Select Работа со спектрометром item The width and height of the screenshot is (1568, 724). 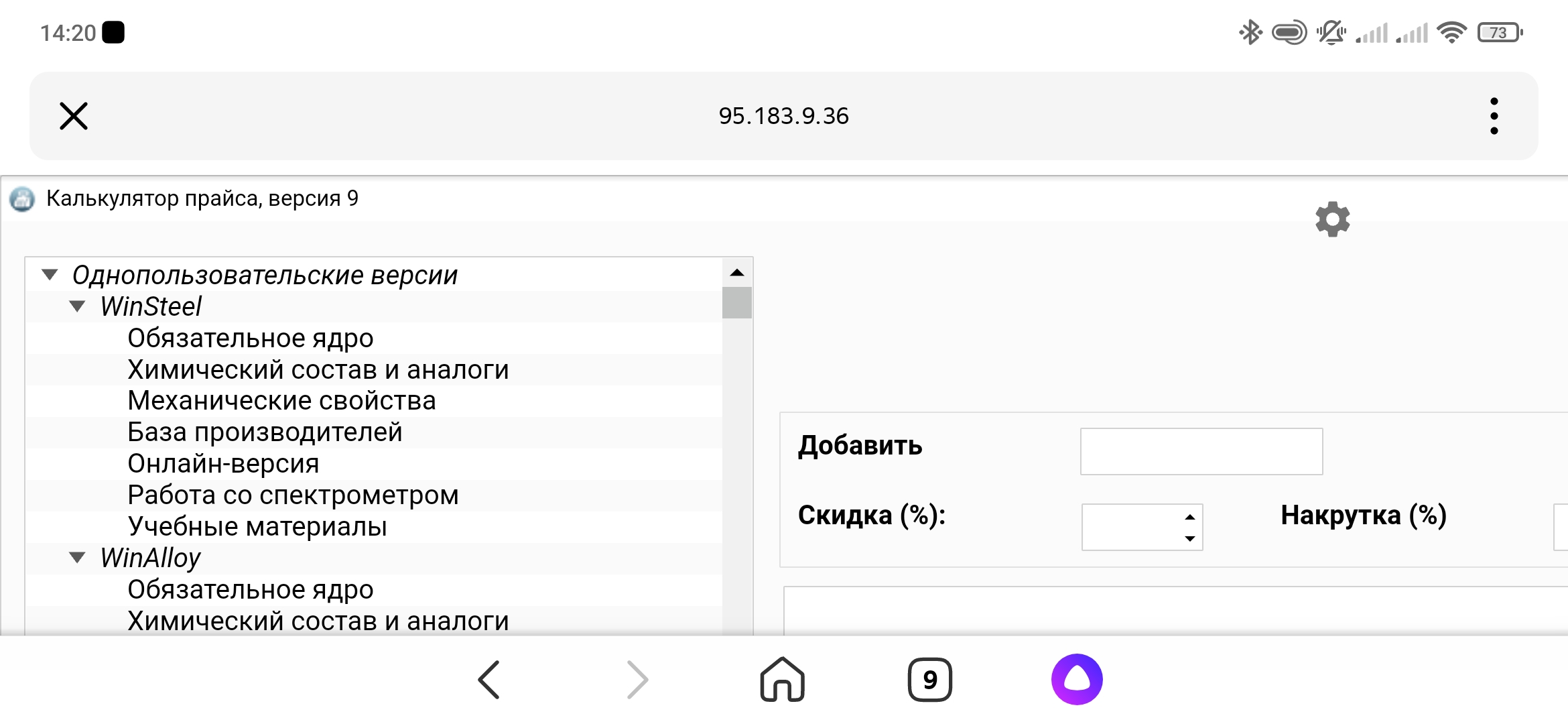pos(293,495)
